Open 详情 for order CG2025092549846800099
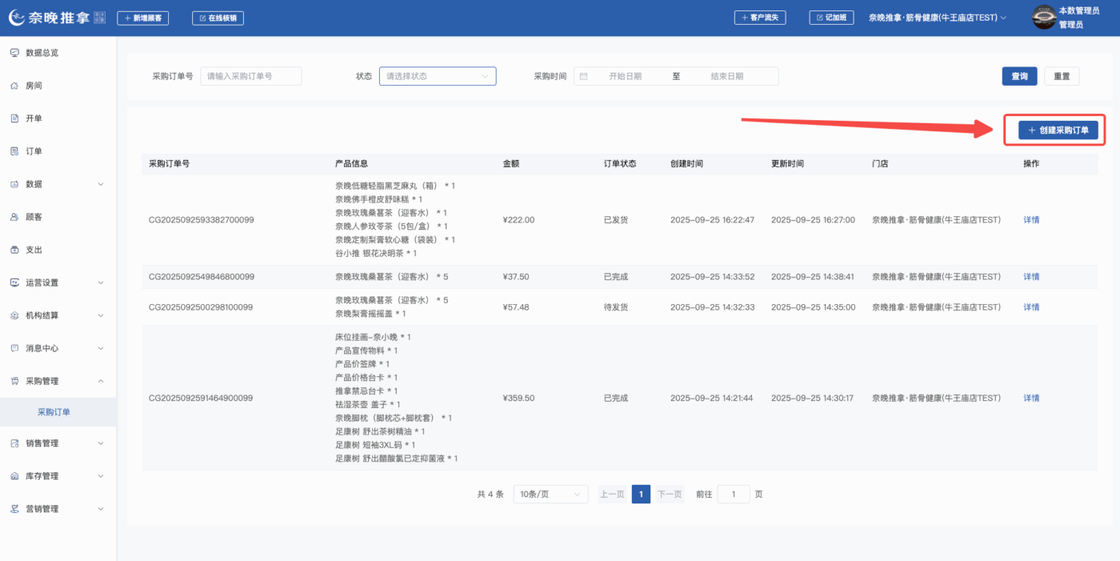 click(x=1031, y=277)
